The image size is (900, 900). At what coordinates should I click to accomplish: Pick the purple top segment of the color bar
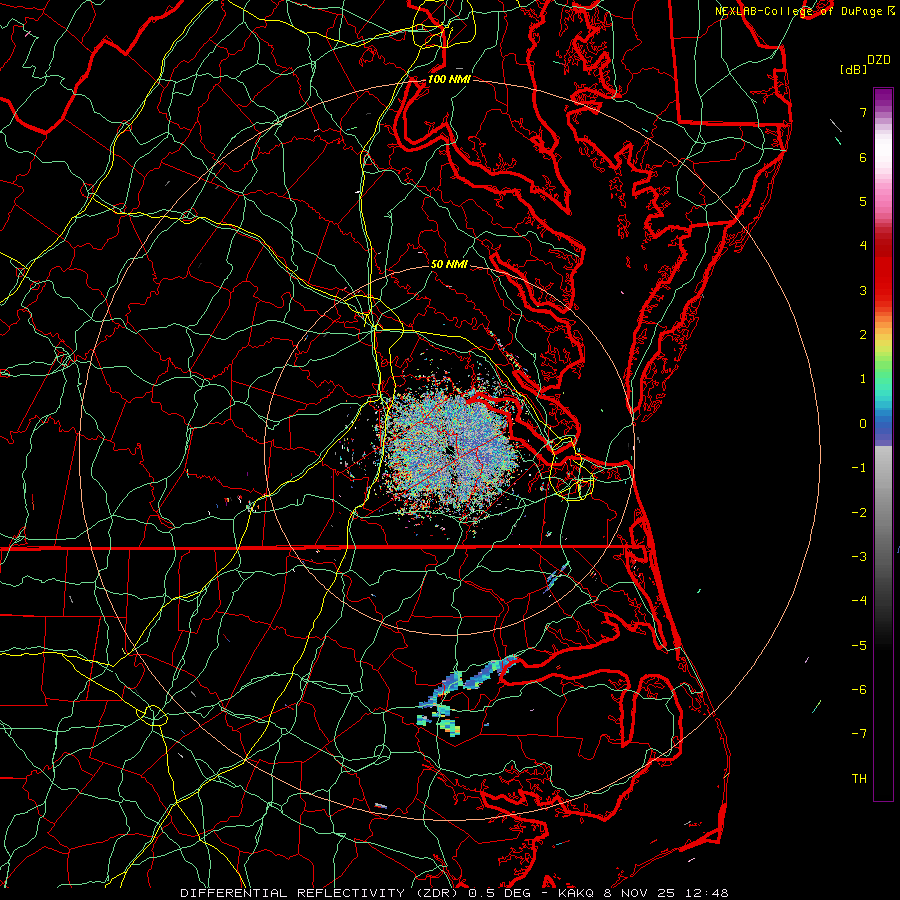[x=883, y=98]
